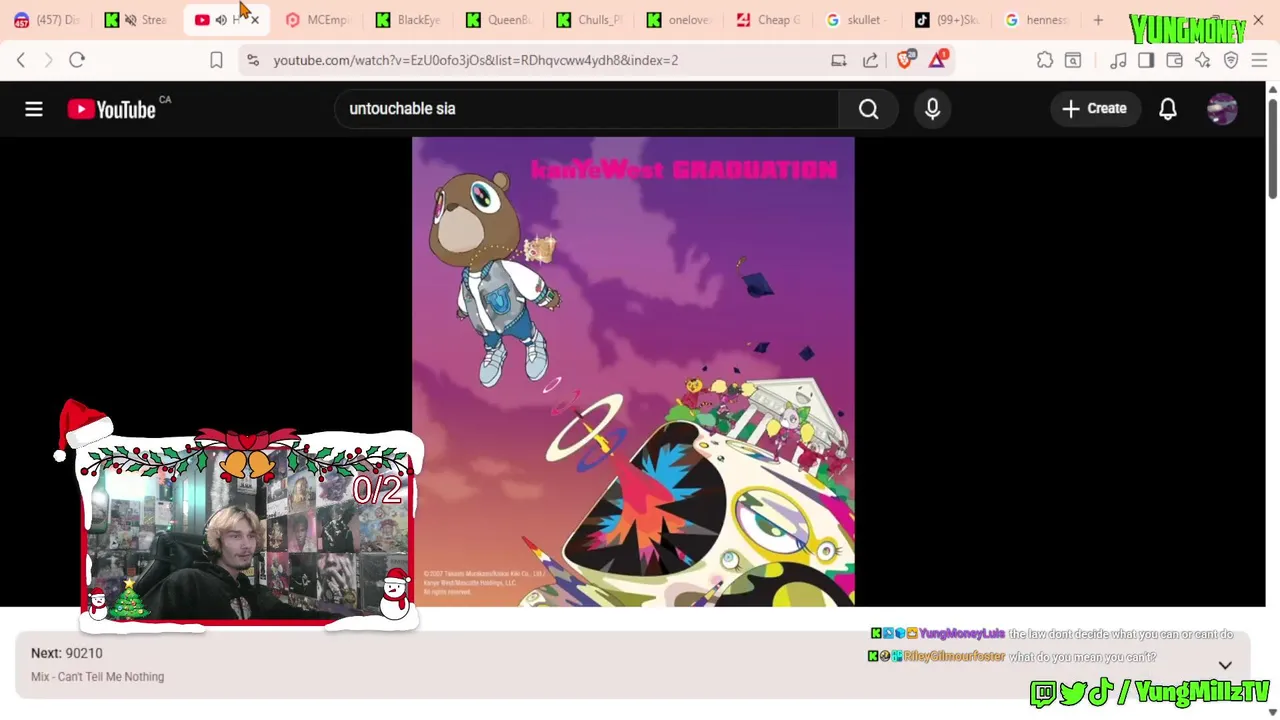This screenshot has height=720, width=1280.
Task: Open the browser extensions puzzle icon
Action: (x=1045, y=60)
